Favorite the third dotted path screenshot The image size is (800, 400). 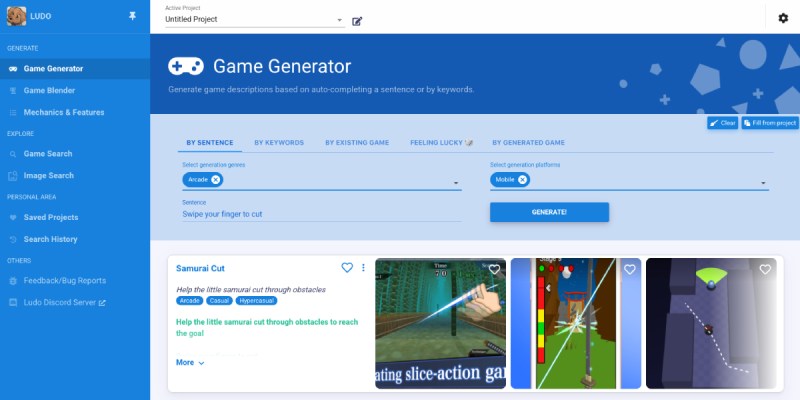(765, 269)
